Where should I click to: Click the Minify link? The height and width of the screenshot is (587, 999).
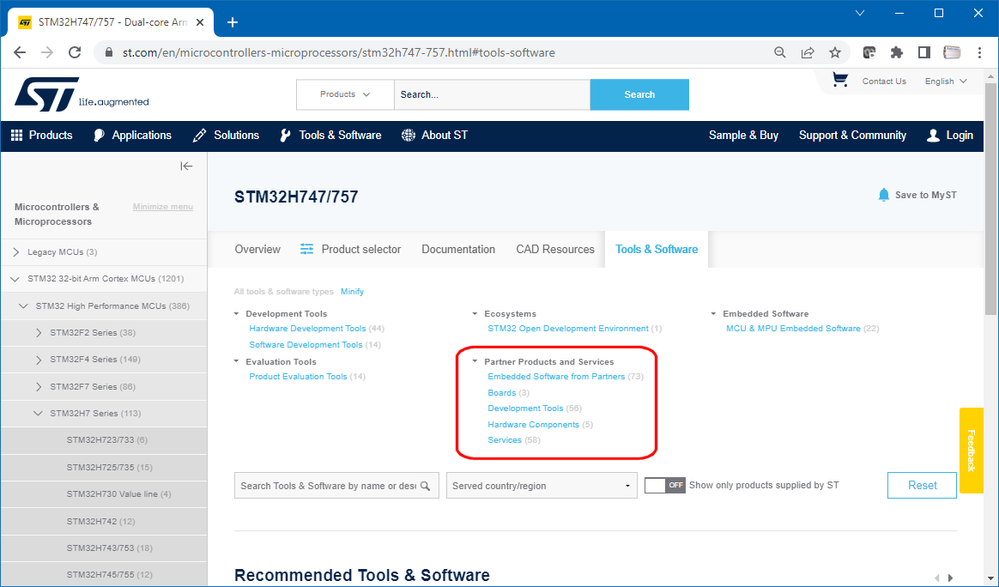tap(352, 291)
